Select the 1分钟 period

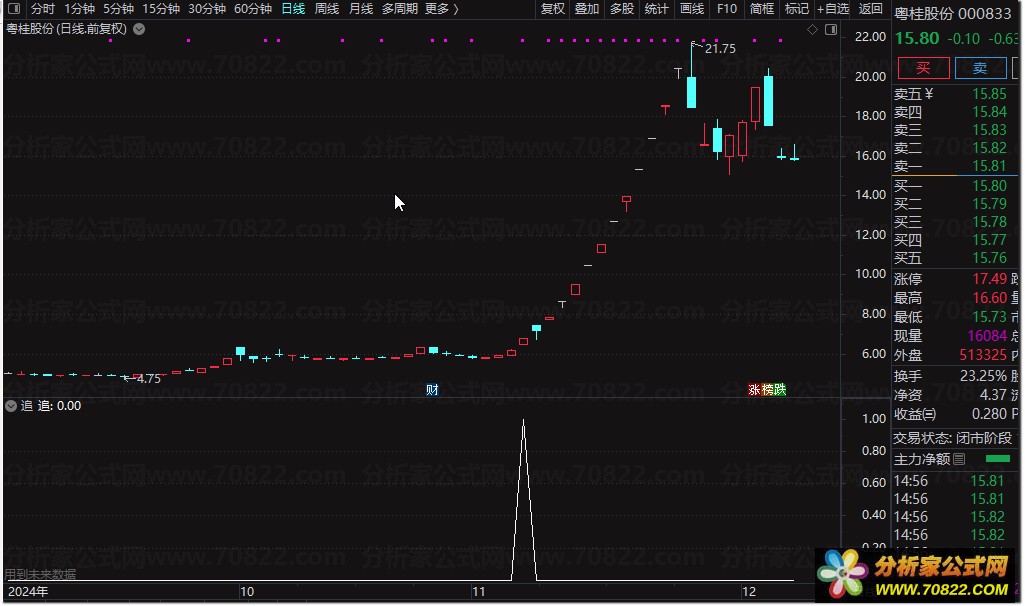click(x=79, y=8)
